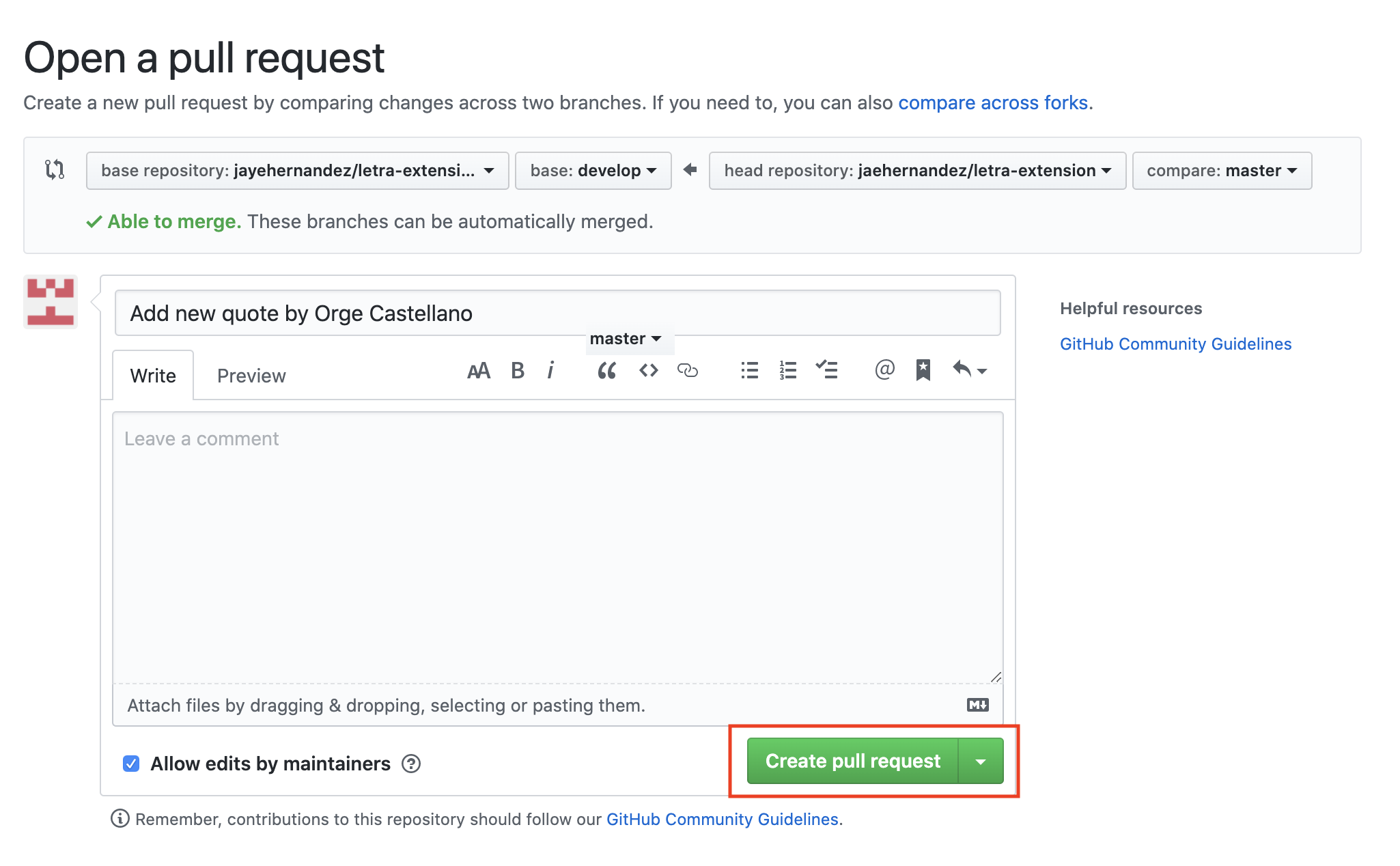The image size is (1400, 866).
Task: Add a task list
Action: (x=826, y=369)
